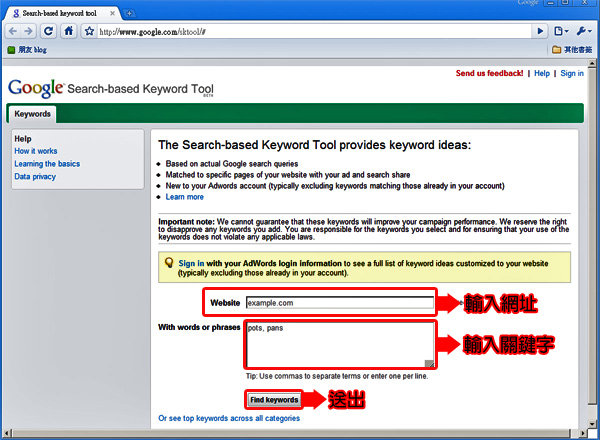Reload the page with the refresh icon

tap(48, 31)
